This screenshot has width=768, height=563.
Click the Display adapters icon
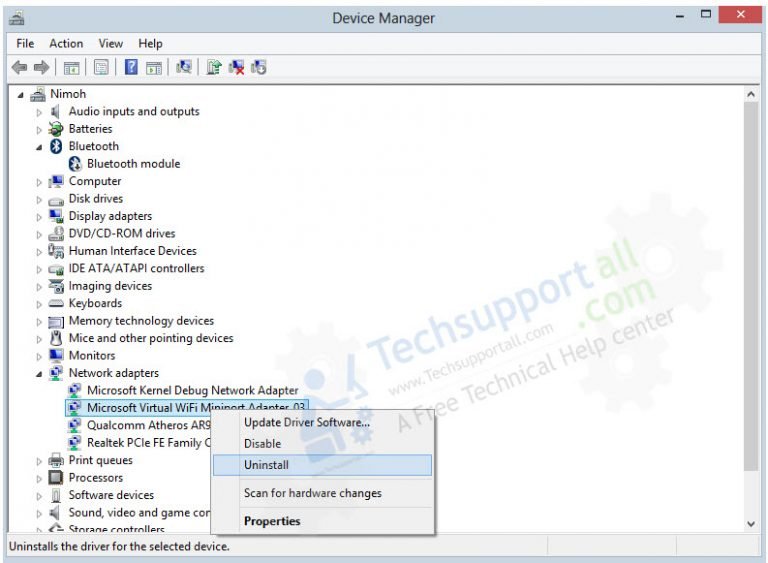56,216
